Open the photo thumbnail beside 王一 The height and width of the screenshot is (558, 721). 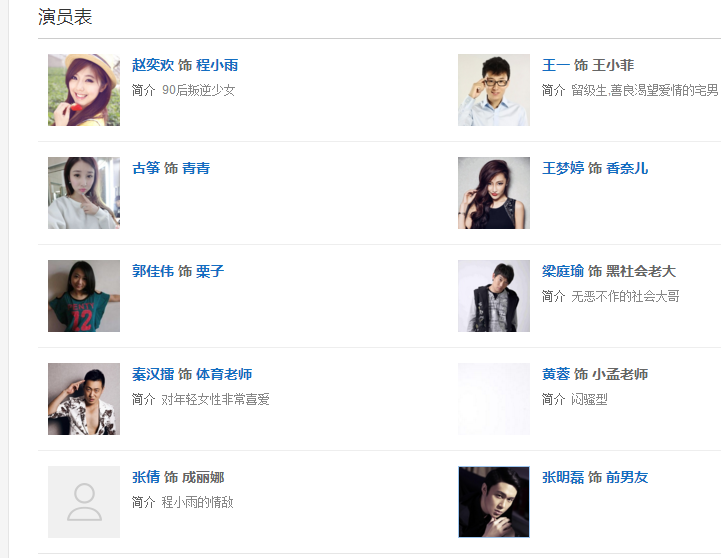coord(494,90)
